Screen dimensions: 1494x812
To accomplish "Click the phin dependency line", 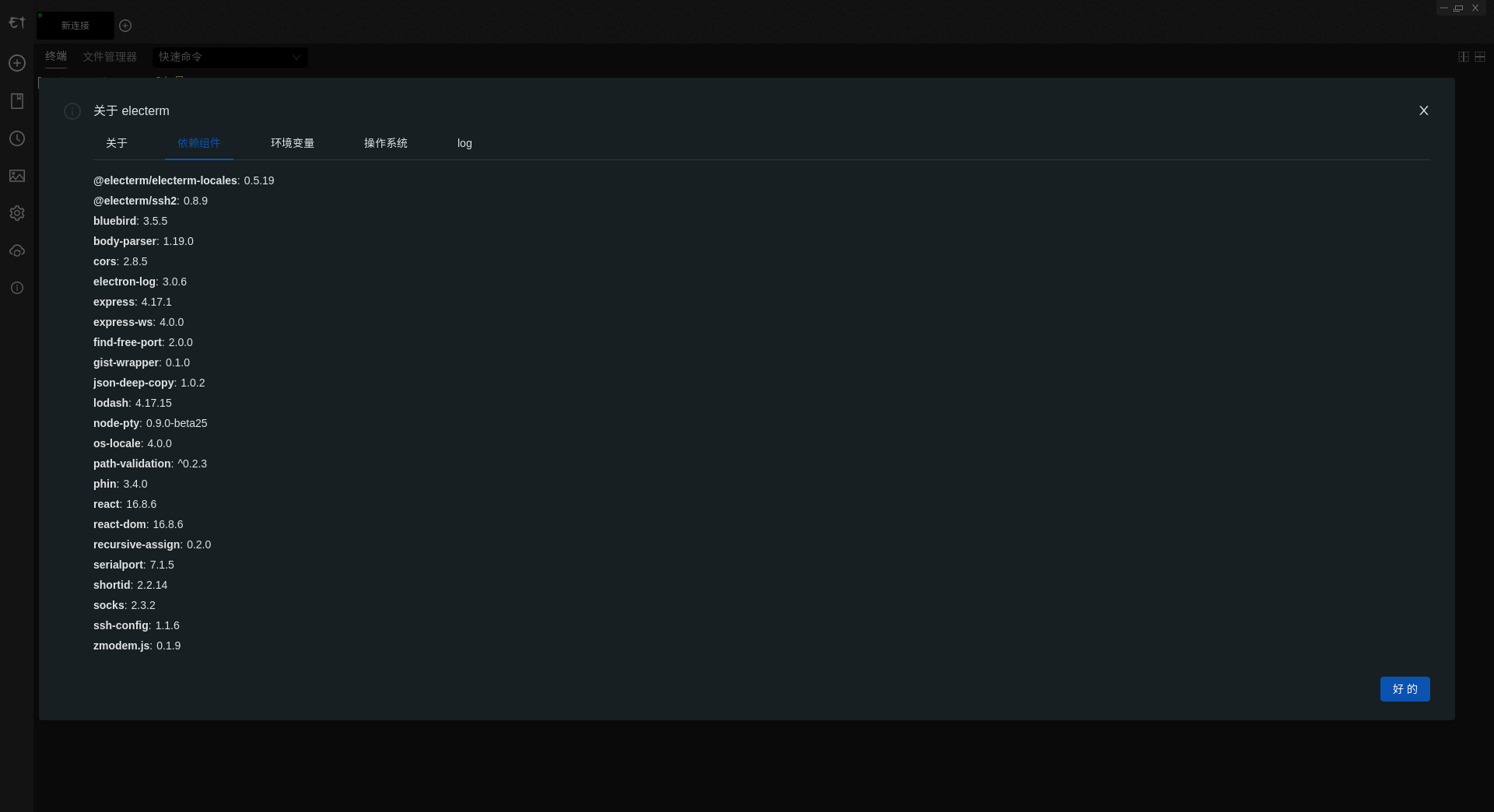I will [120, 484].
